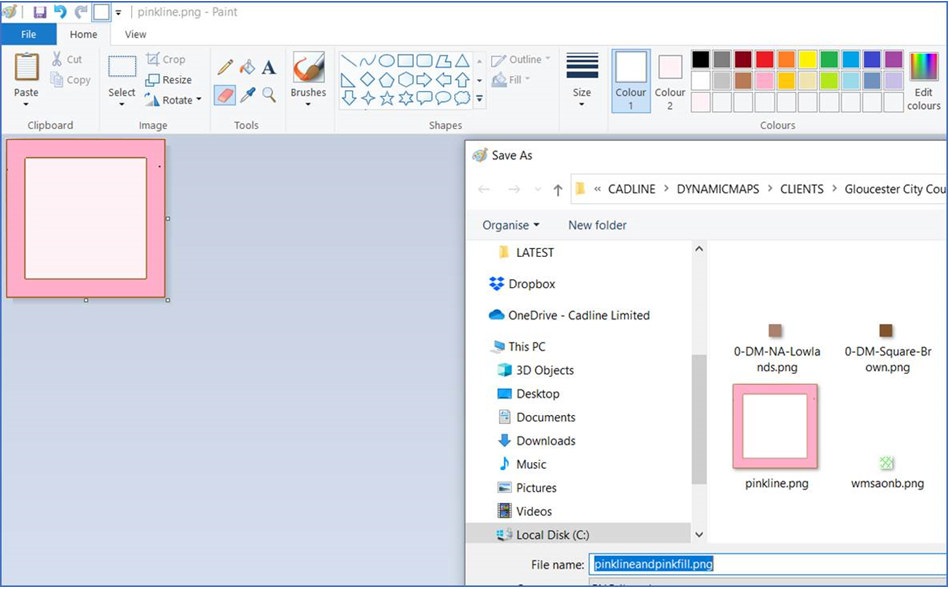Image resolution: width=949 pixels, height=589 pixels.
Task: Select the Text tool
Action: tap(269, 67)
